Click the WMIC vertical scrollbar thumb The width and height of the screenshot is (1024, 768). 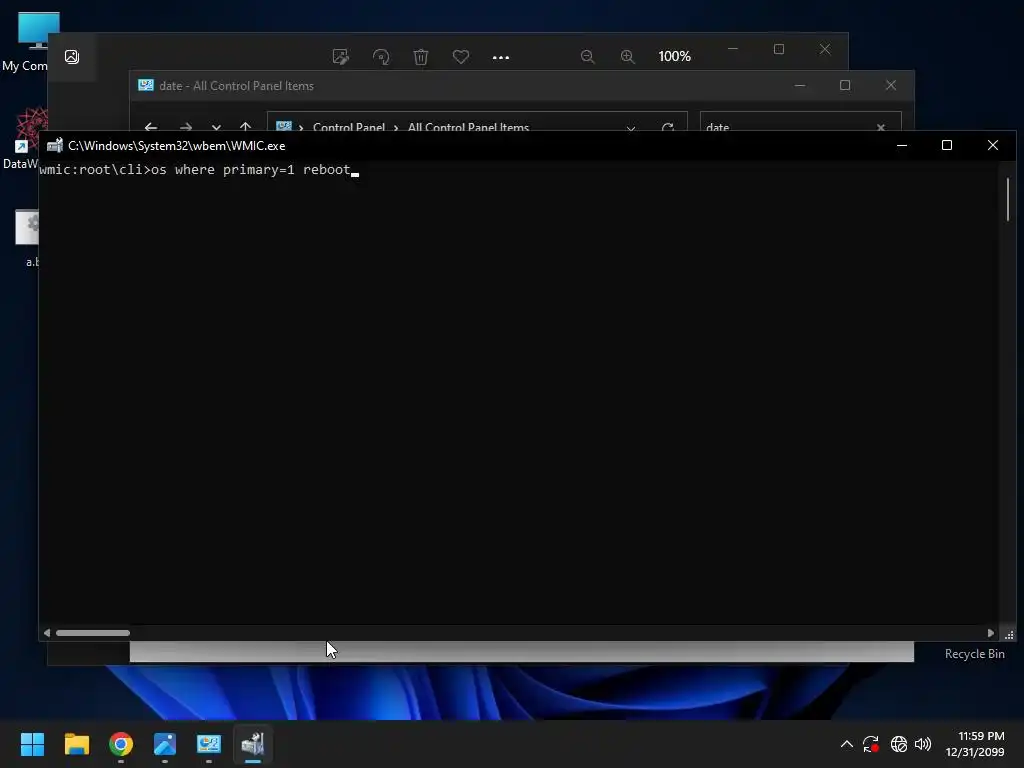click(1008, 199)
